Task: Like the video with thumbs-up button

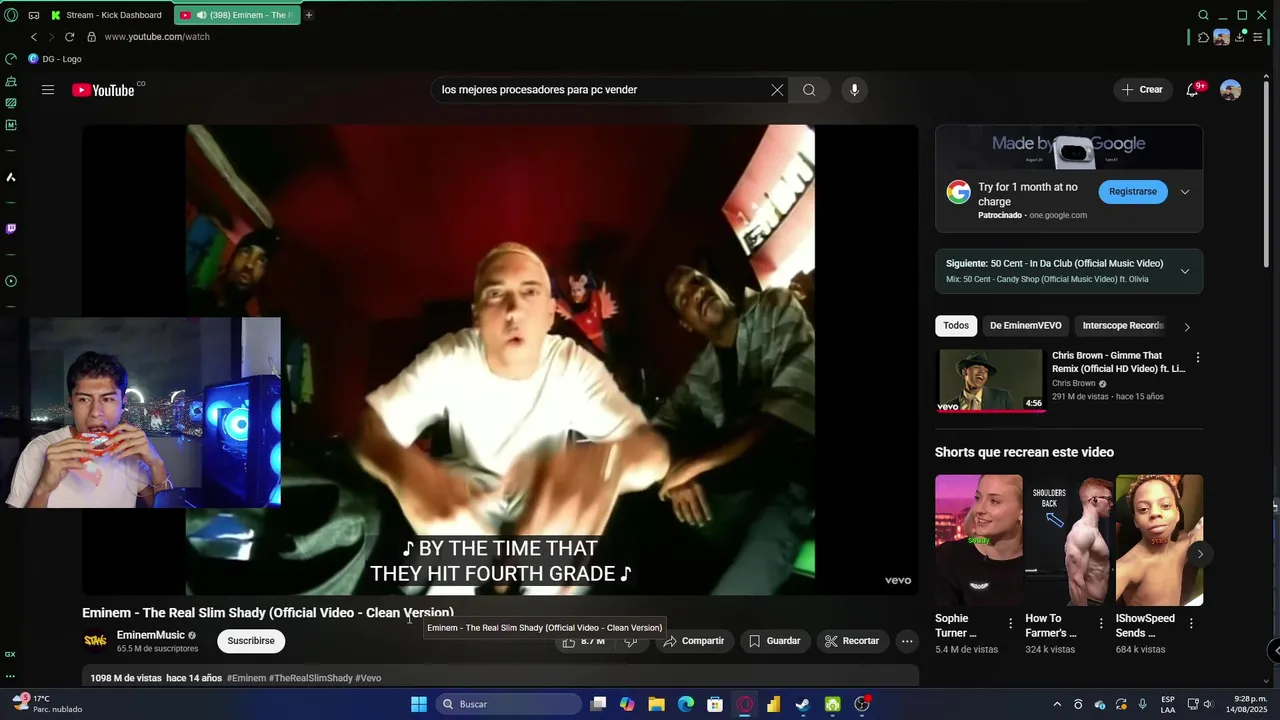Action: pyautogui.click(x=583, y=641)
